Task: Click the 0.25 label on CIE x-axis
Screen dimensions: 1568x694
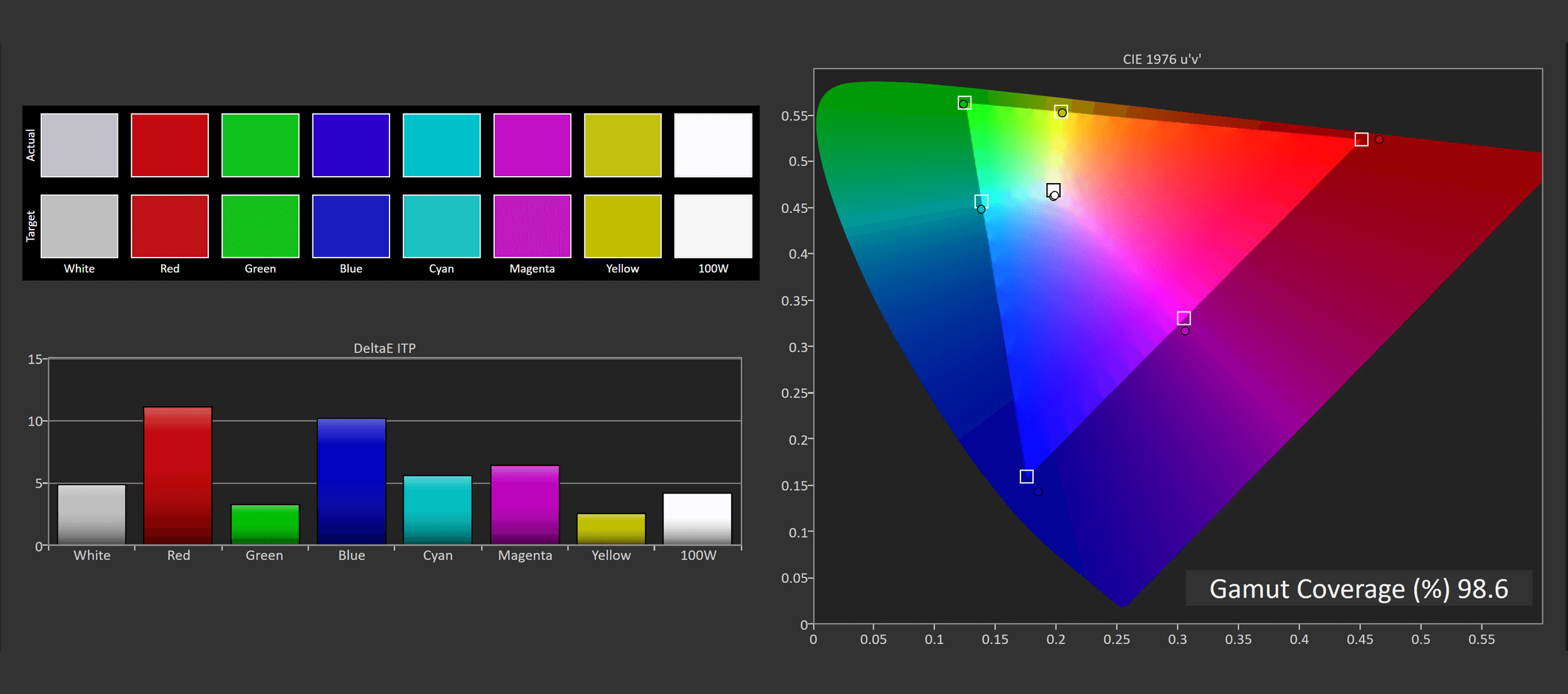Action: [x=1116, y=639]
